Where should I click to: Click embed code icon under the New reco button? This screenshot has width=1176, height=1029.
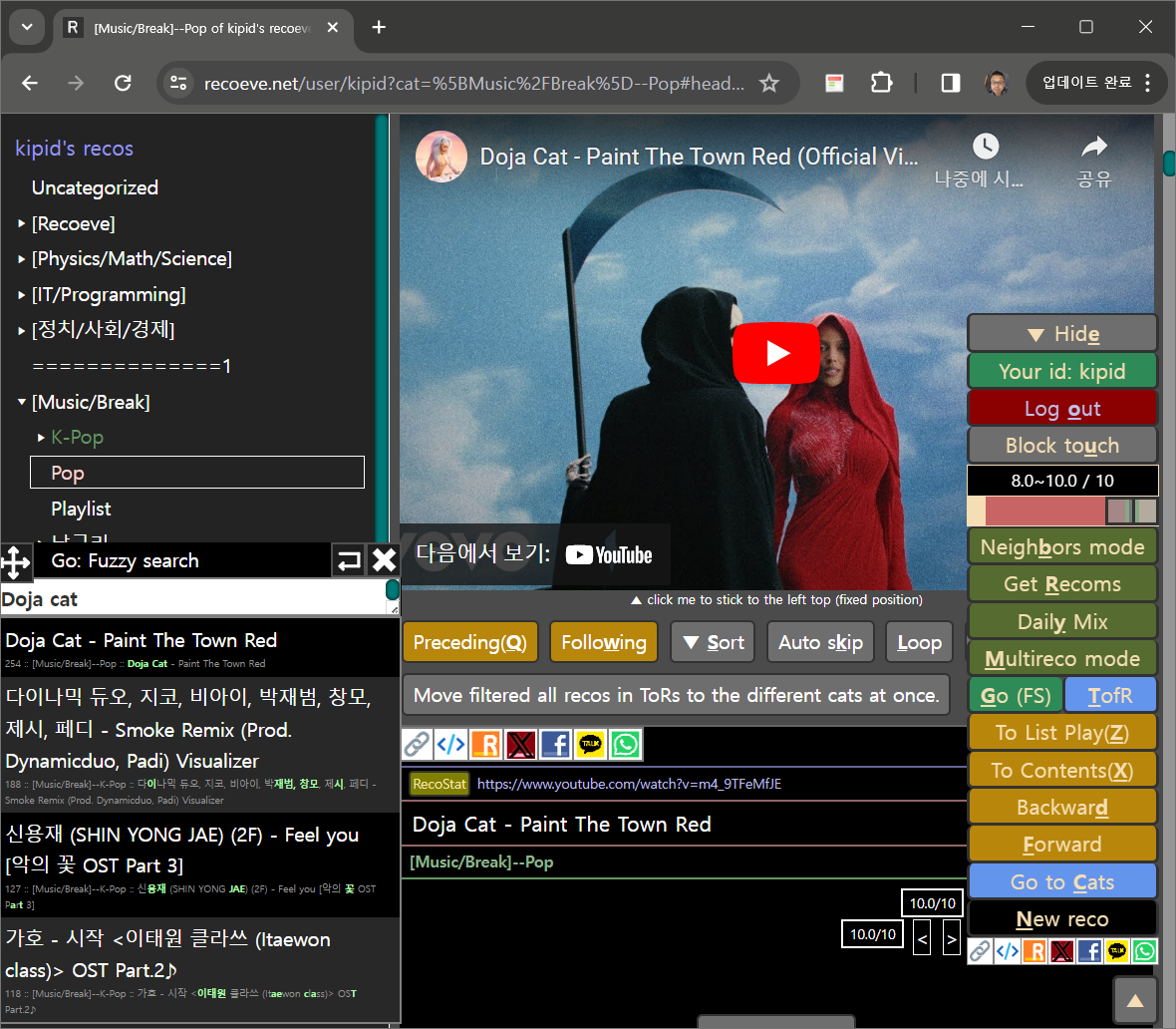click(1008, 951)
